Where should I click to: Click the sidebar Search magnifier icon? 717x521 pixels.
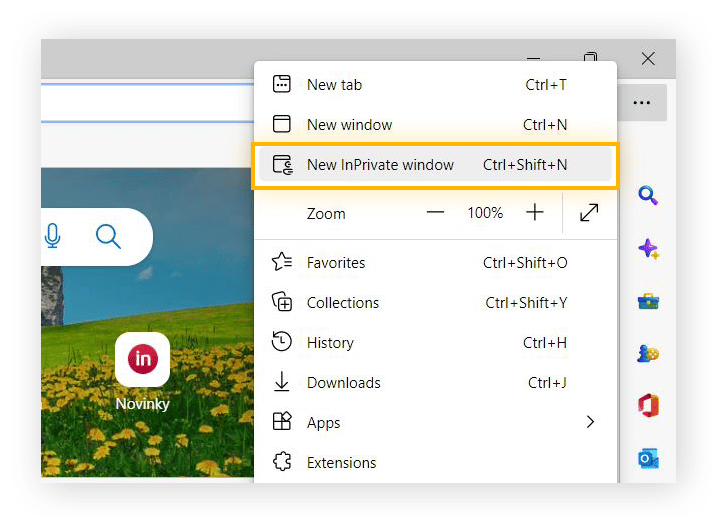648,196
